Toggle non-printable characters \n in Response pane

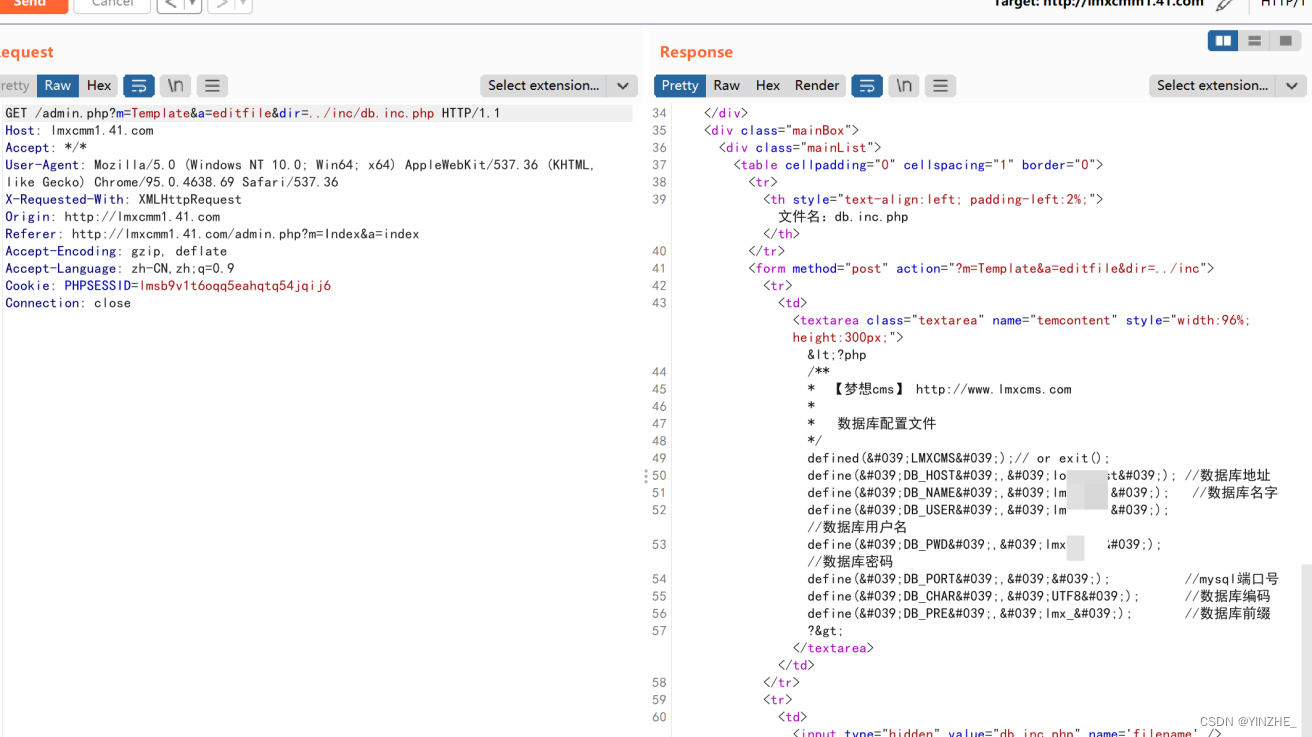tap(904, 86)
